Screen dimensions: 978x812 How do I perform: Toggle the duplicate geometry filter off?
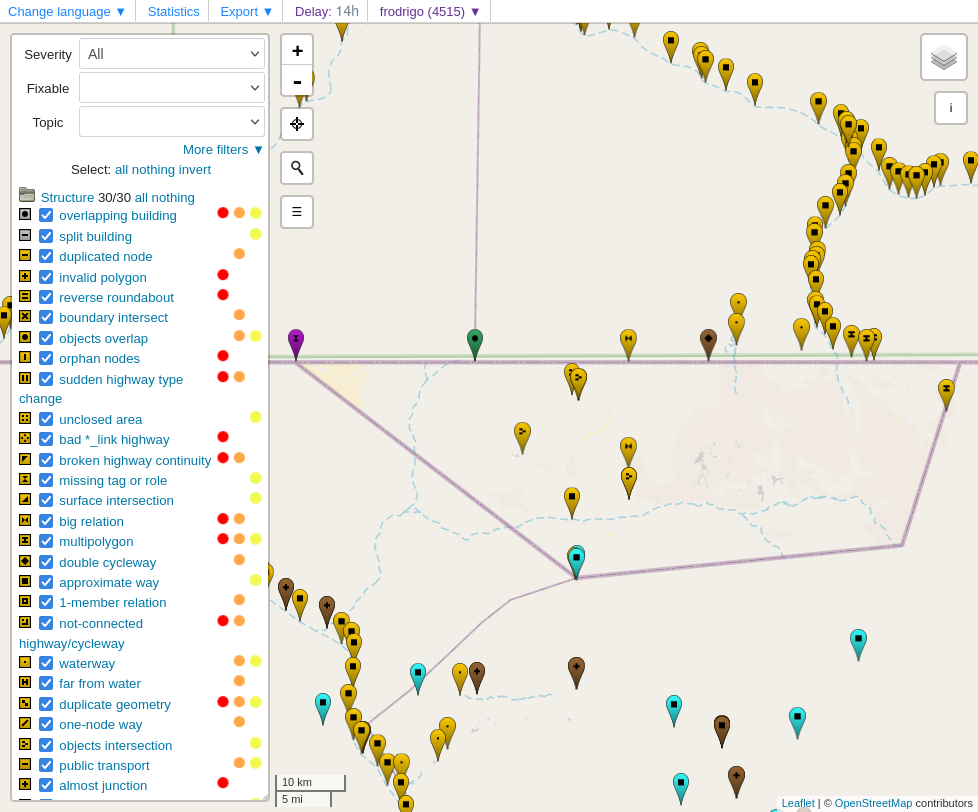point(46,703)
